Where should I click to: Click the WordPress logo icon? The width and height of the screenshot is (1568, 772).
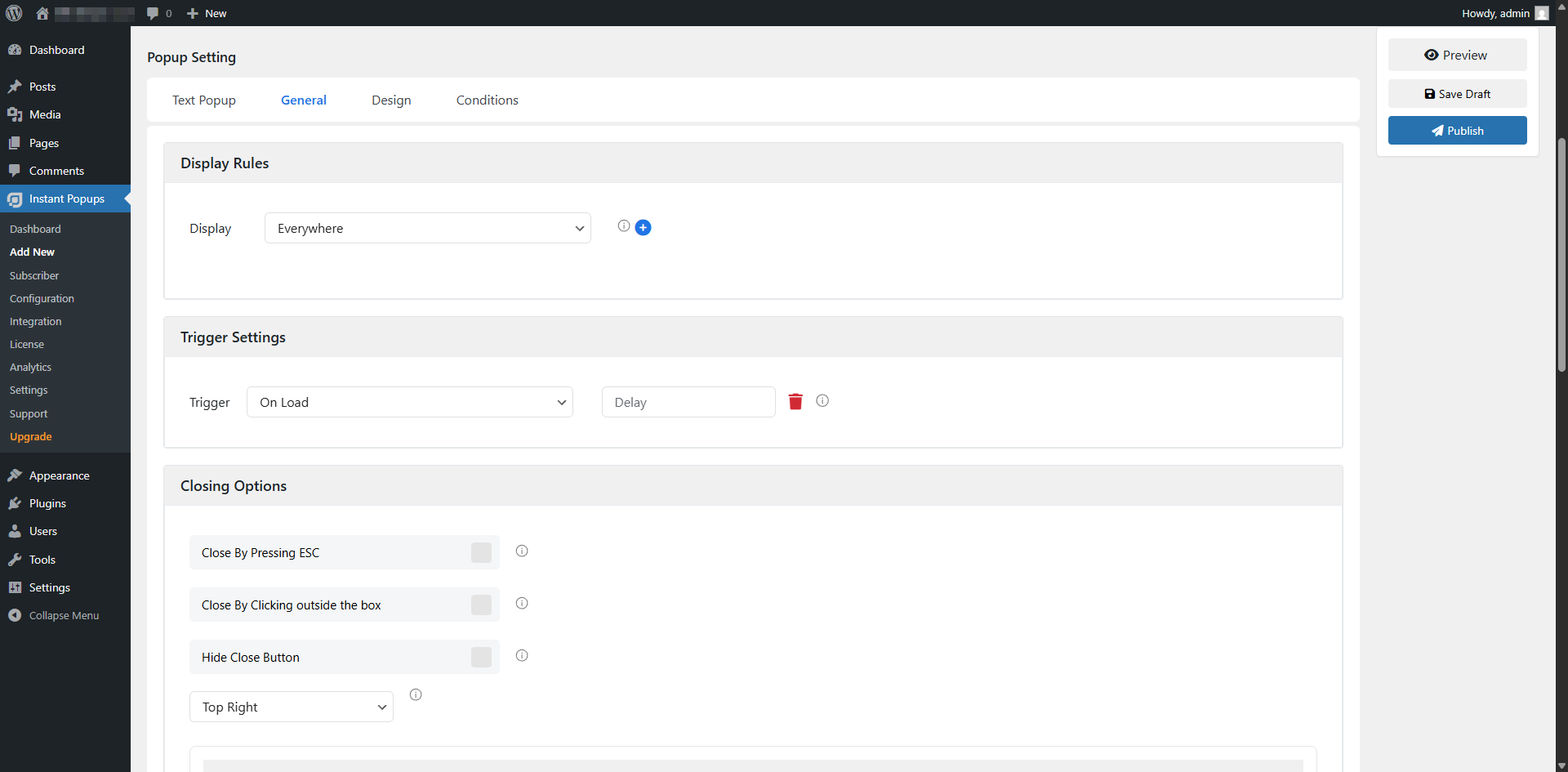14,13
